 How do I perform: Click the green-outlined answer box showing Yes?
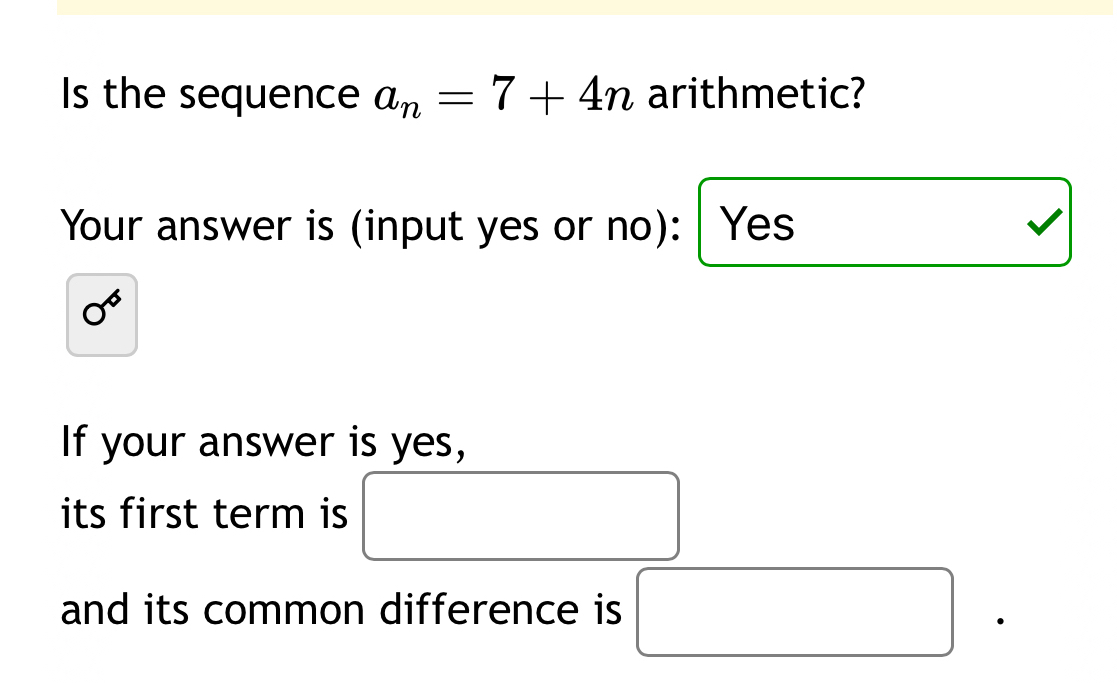pyautogui.click(x=884, y=222)
